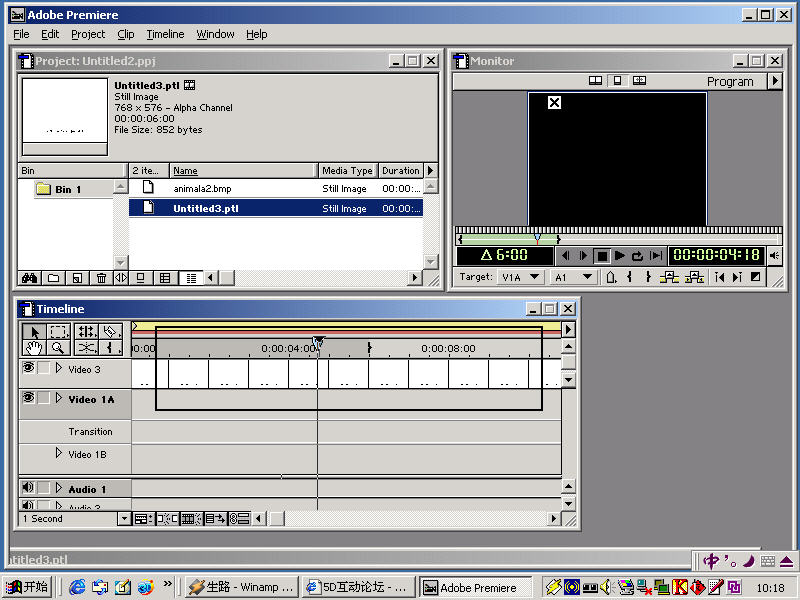
Task: Open the Window menu
Action: coord(215,34)
